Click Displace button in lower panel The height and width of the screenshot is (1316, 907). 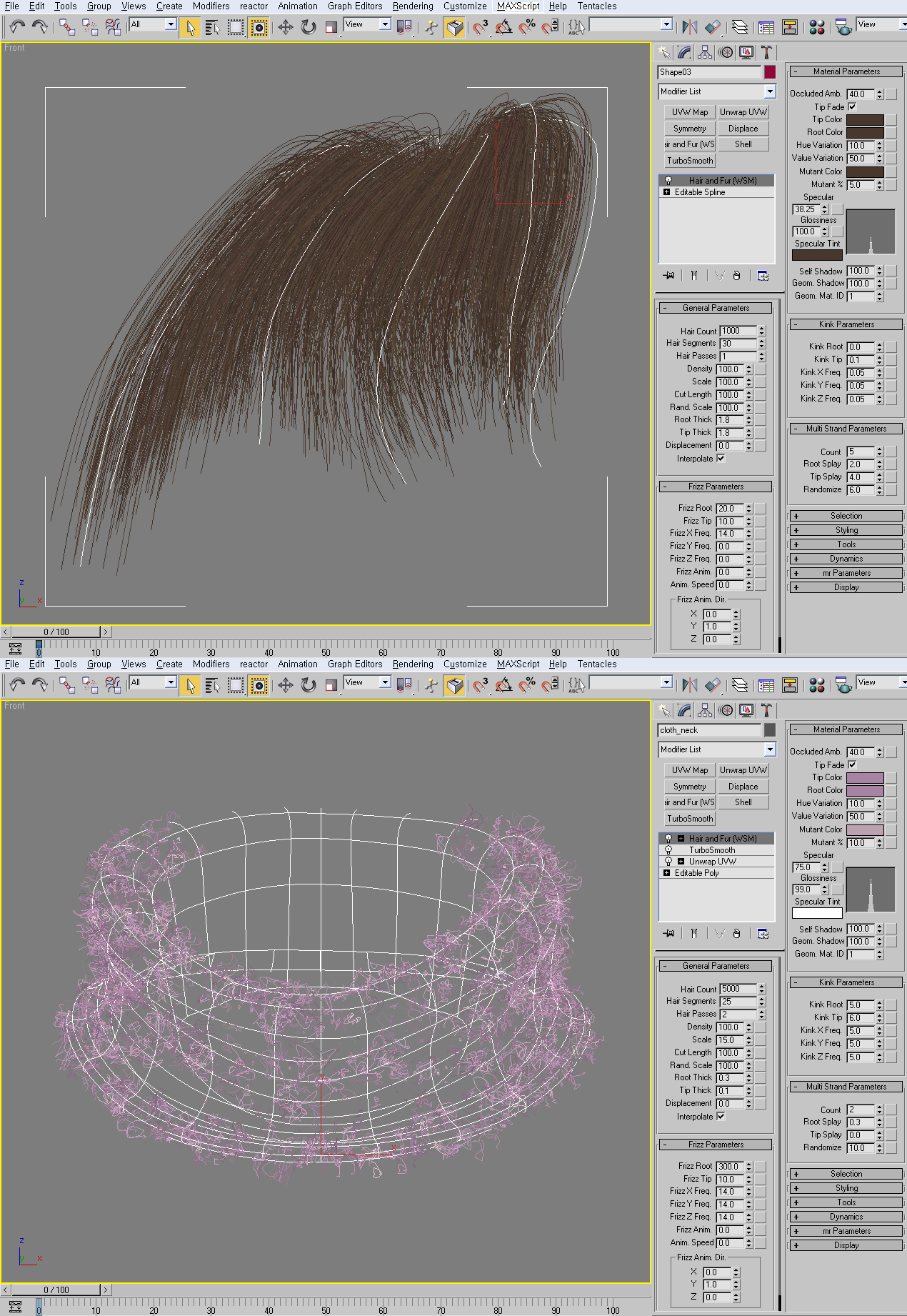click(743, 787)
